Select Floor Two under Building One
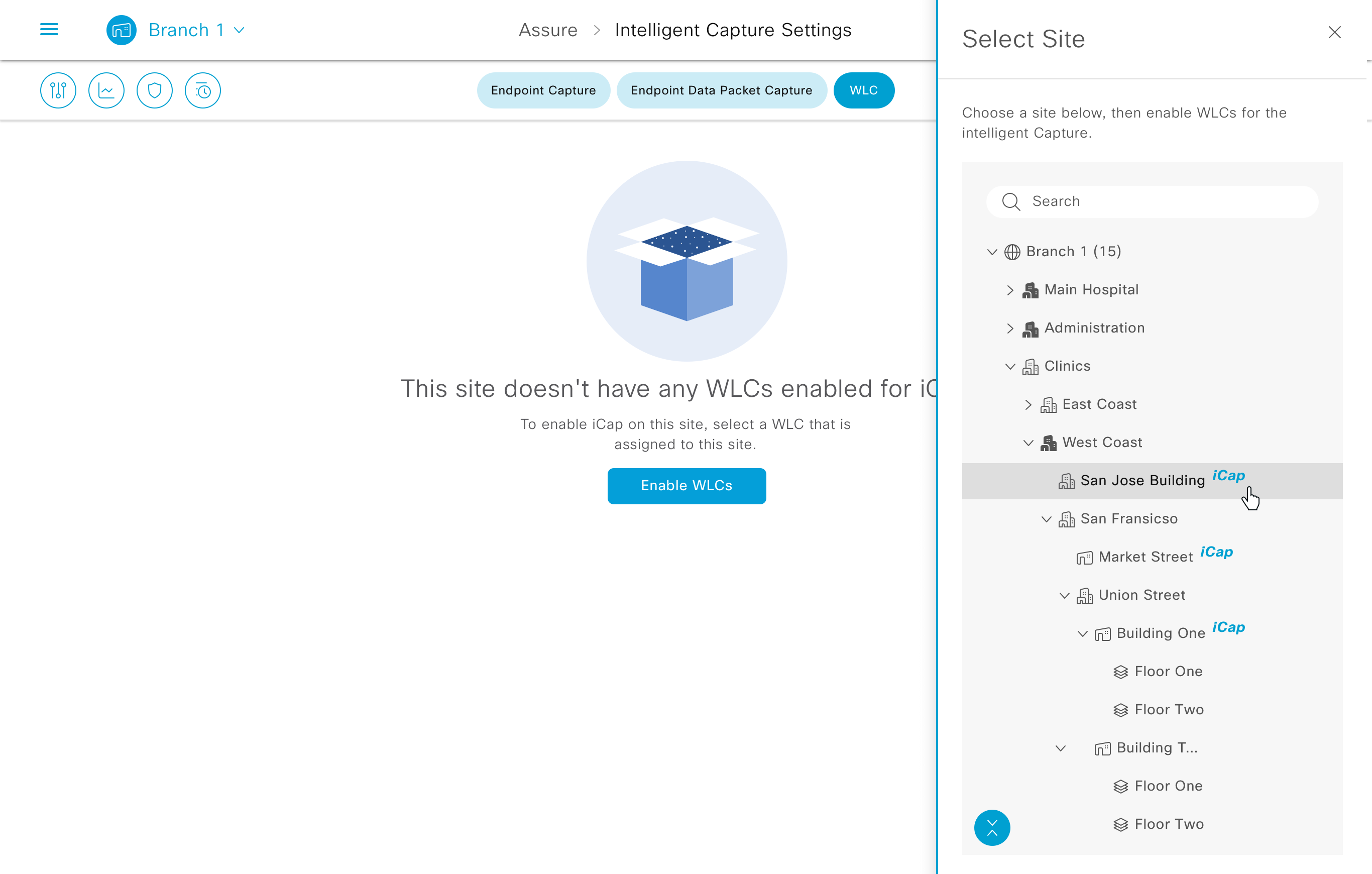The image size is (1372, 874). click(x=1169, y=709)
